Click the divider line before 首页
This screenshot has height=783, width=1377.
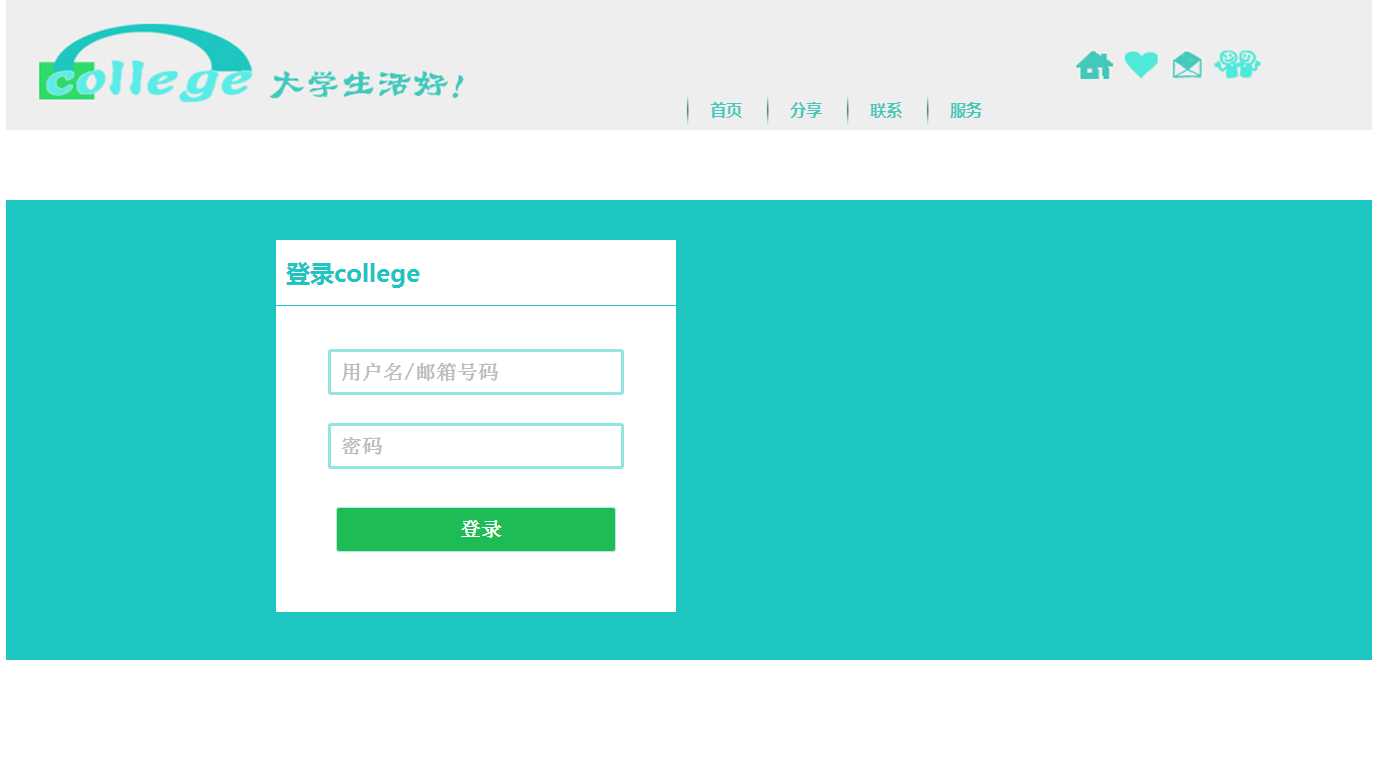[688, 111]
